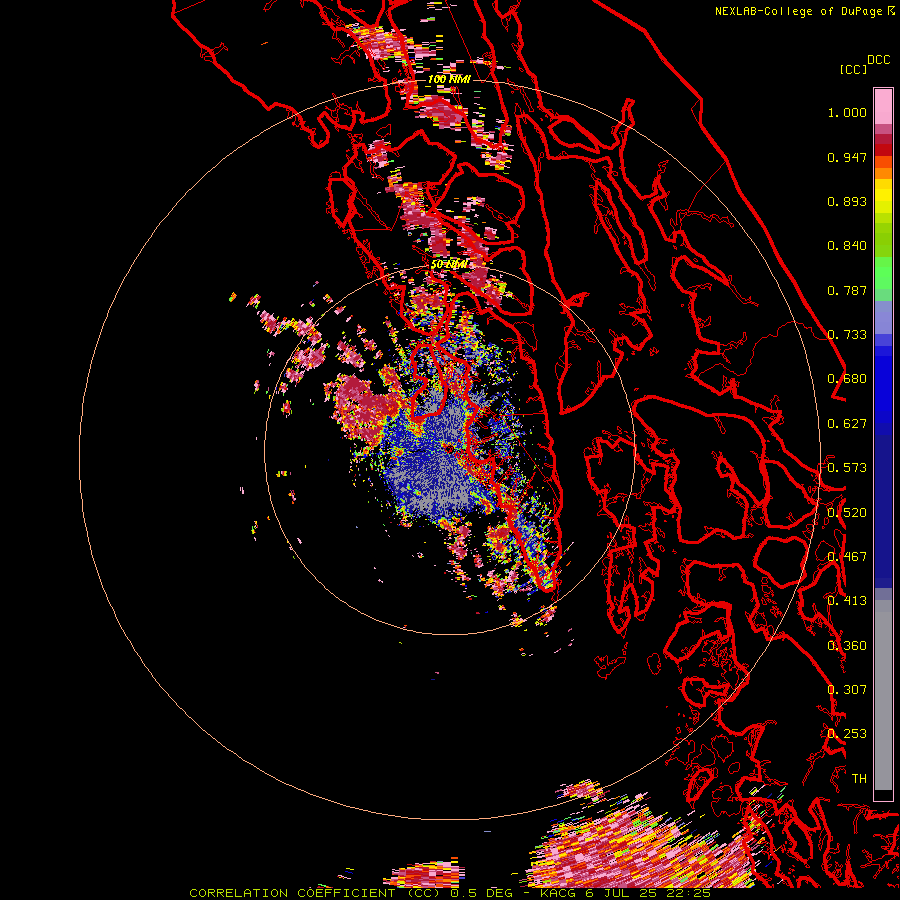The height and width of the screenshot is (900, 900).
Task: Click the TH threshold label on the legend
Action: tap(859, 779)
